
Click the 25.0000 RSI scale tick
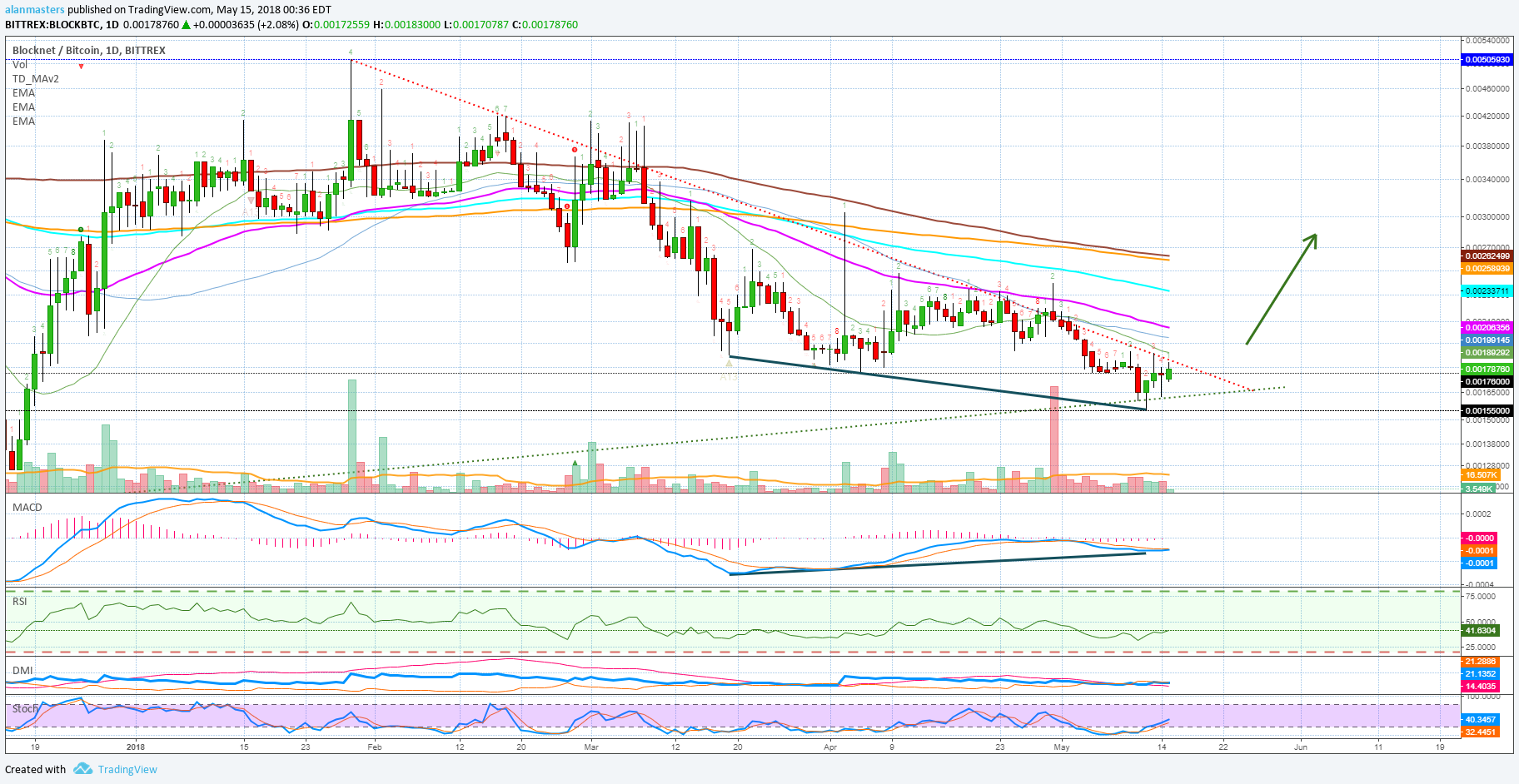[x=1480, y=647]
